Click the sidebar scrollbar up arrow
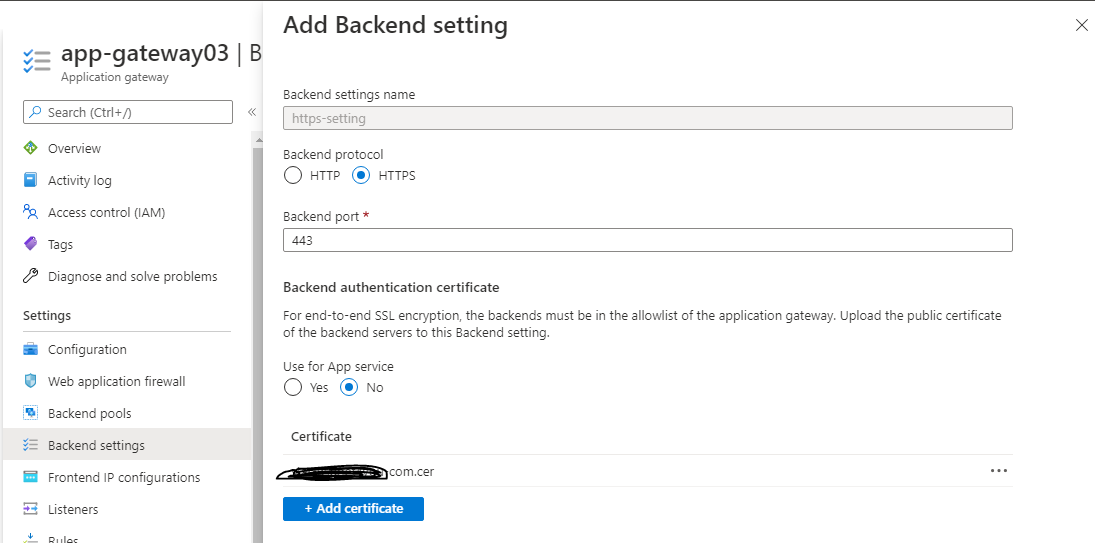 [258, 140]
